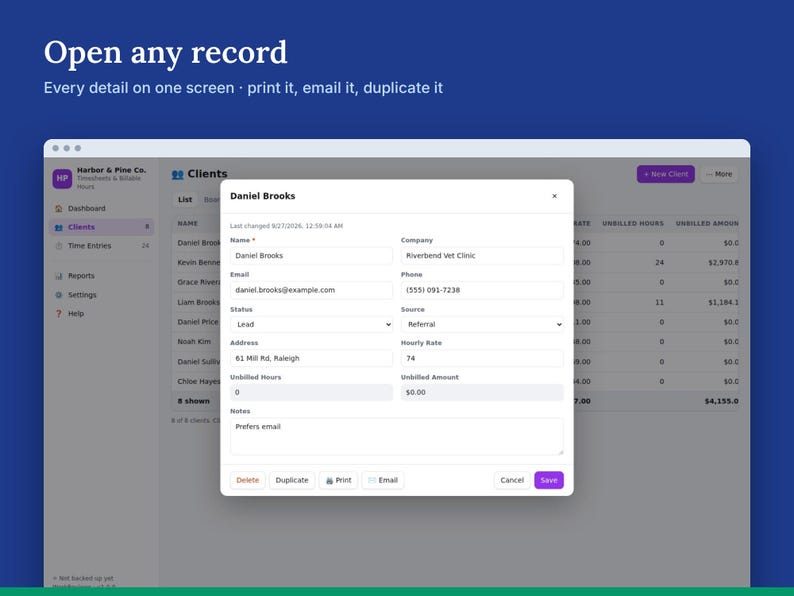Switch to the List view tab
This screenshot has width=794, height=596.
tap(185, 200)
